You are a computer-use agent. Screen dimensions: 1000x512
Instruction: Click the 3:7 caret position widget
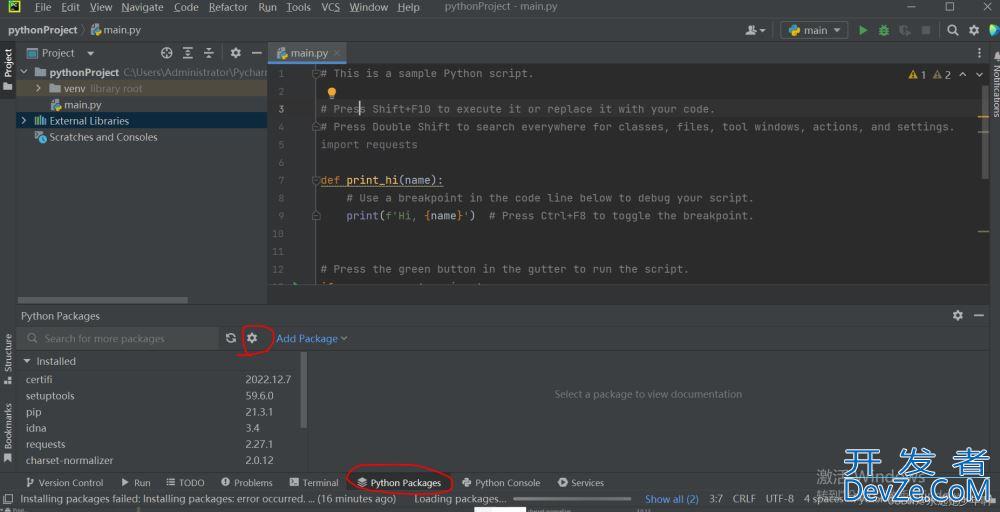(x=716, y=499)
